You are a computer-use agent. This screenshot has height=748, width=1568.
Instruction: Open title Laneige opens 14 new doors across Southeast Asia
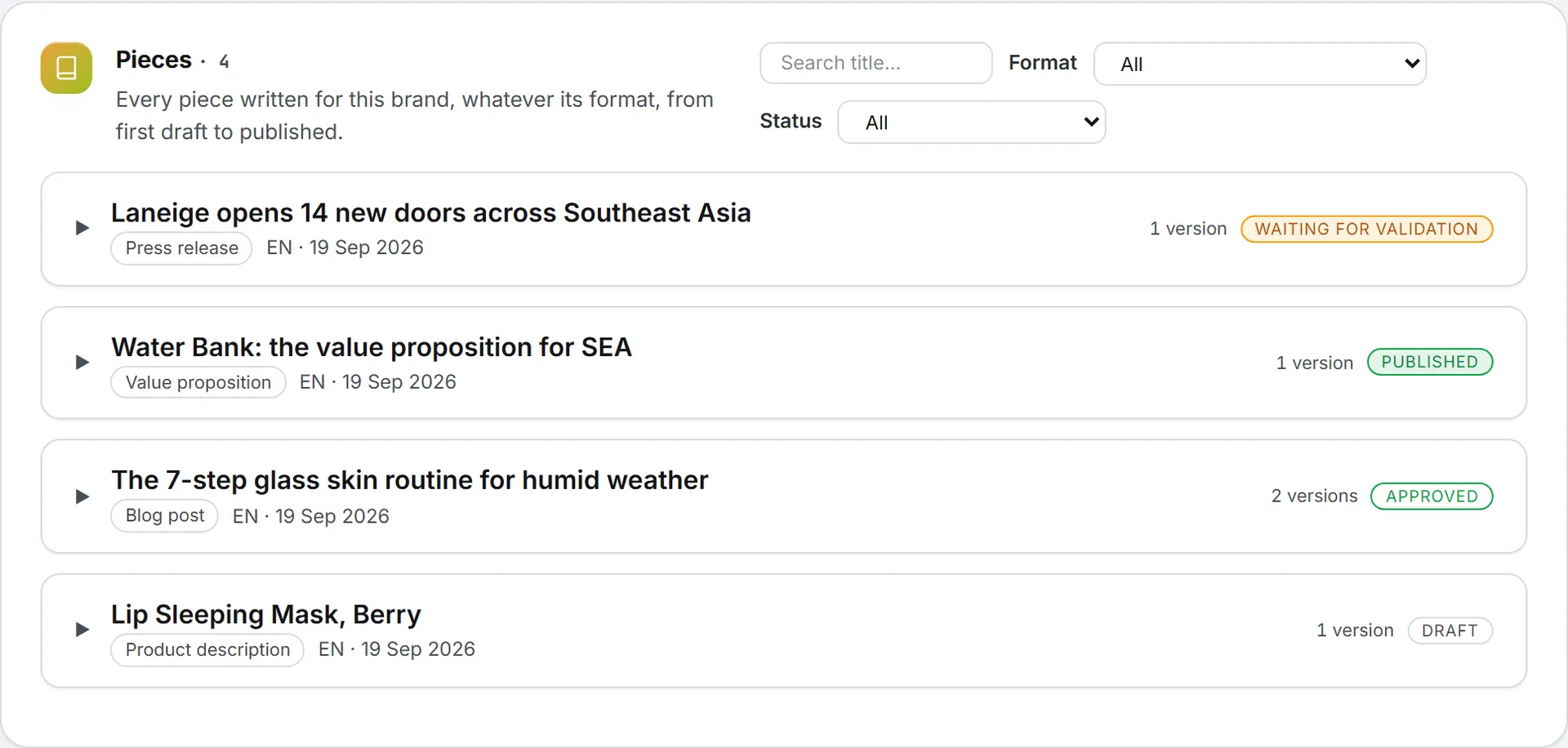tap(431, 212)
